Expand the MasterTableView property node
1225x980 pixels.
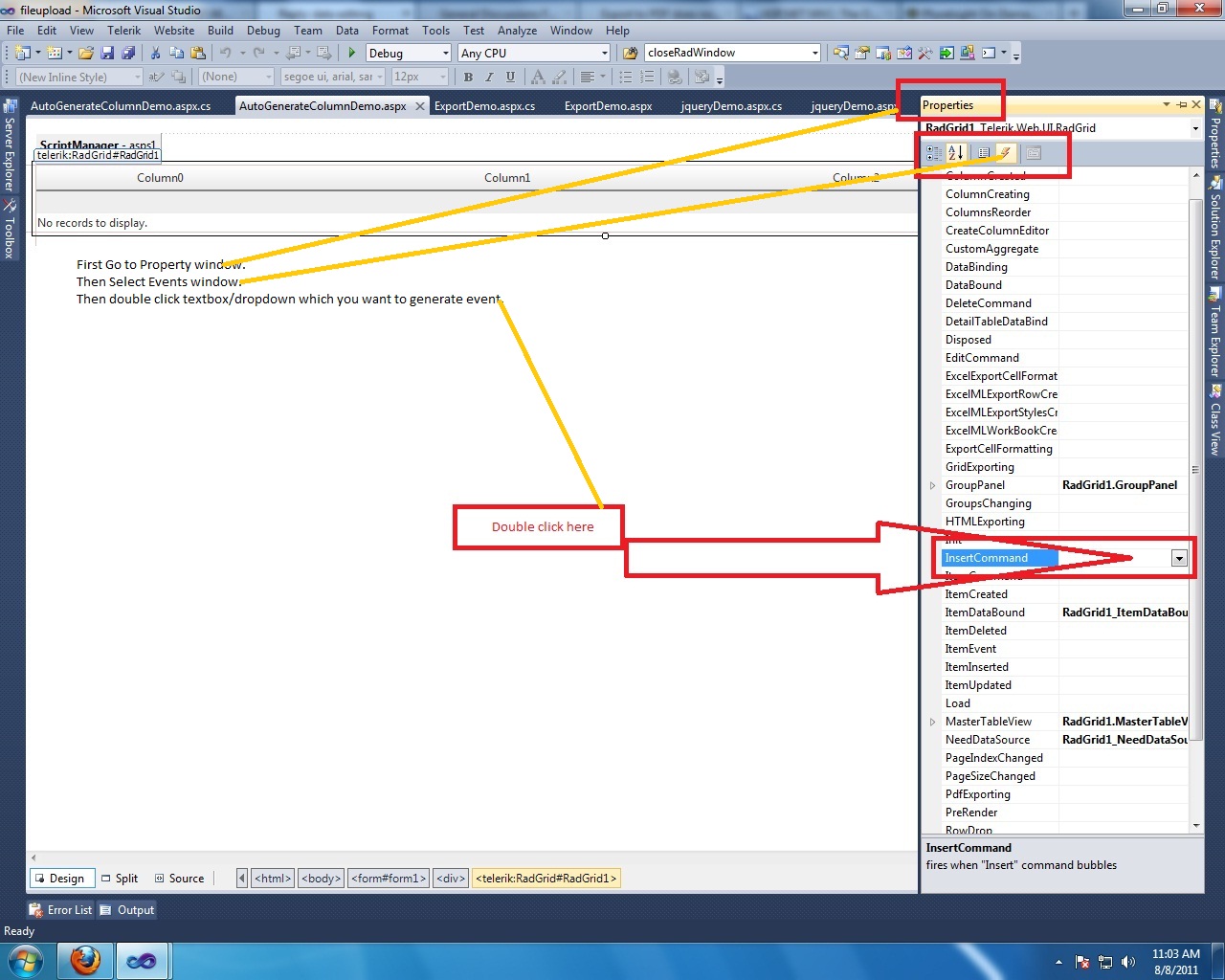tap(933, 722)
